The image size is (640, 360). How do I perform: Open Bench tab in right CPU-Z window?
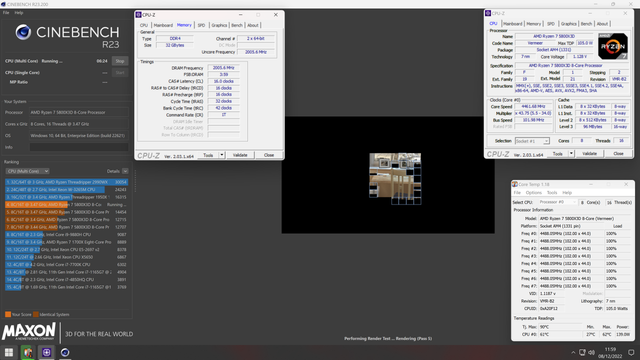(x=586, y=24)
